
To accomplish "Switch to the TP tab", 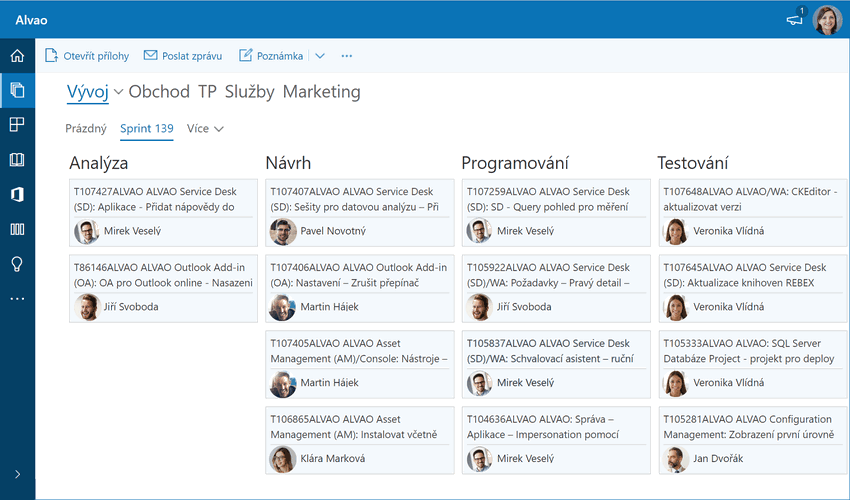I will tap(207, 92).
